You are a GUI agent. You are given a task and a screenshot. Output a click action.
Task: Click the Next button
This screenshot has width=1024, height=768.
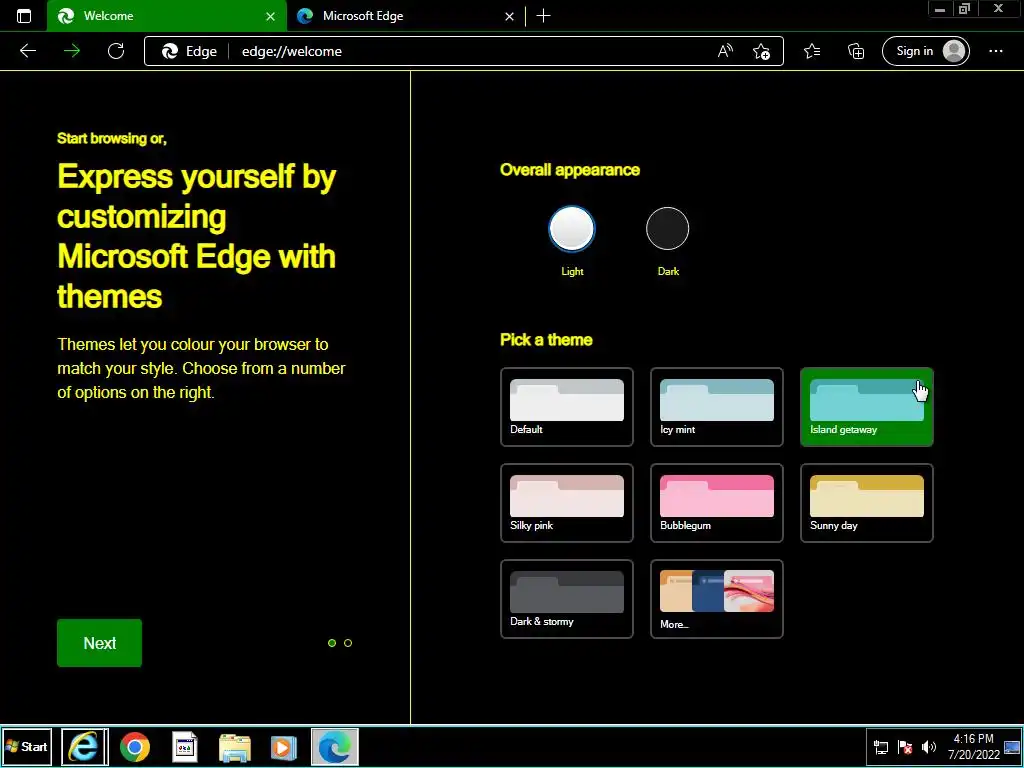(x=99, y=643)
